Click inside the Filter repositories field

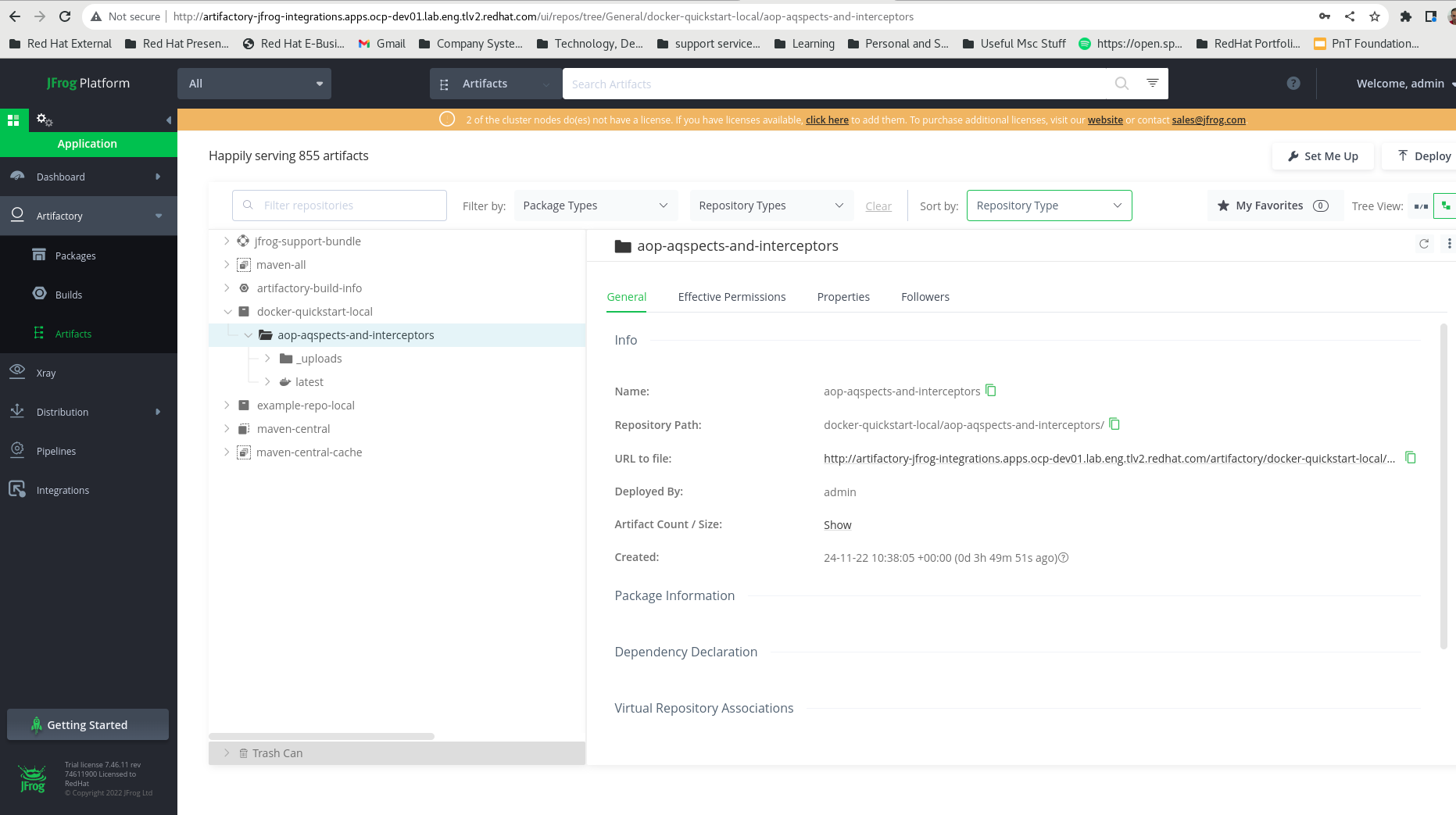coord(339,205)
